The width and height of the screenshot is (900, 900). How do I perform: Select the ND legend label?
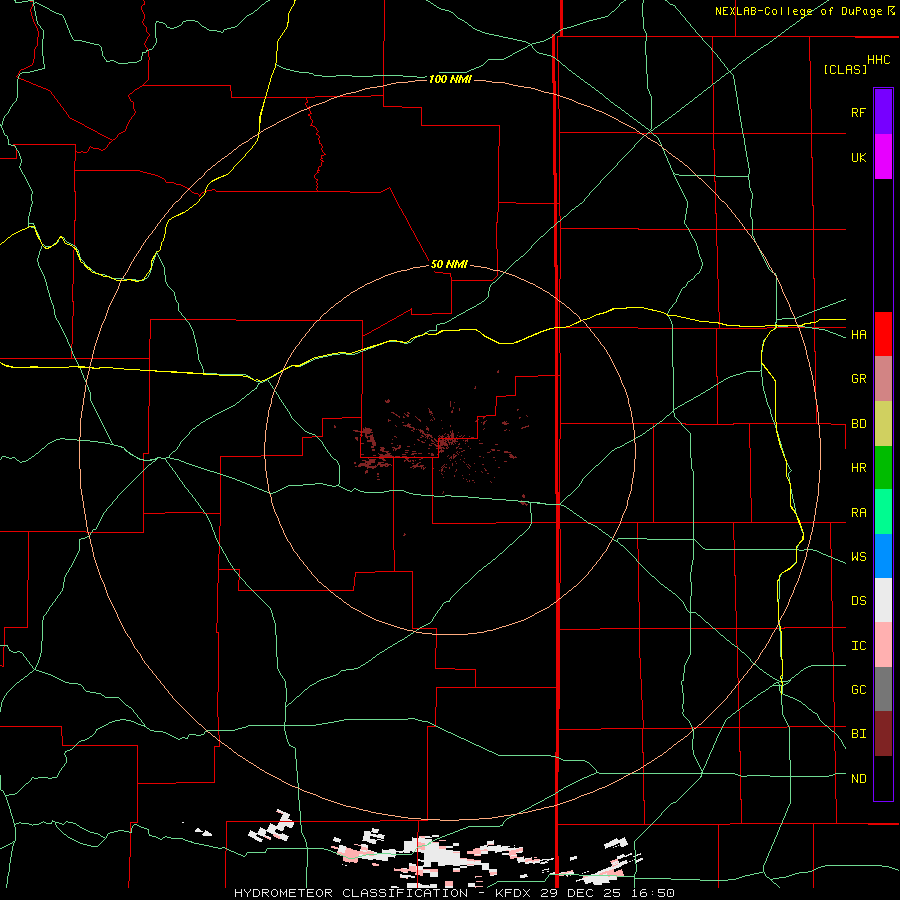[x=858, y=779]
